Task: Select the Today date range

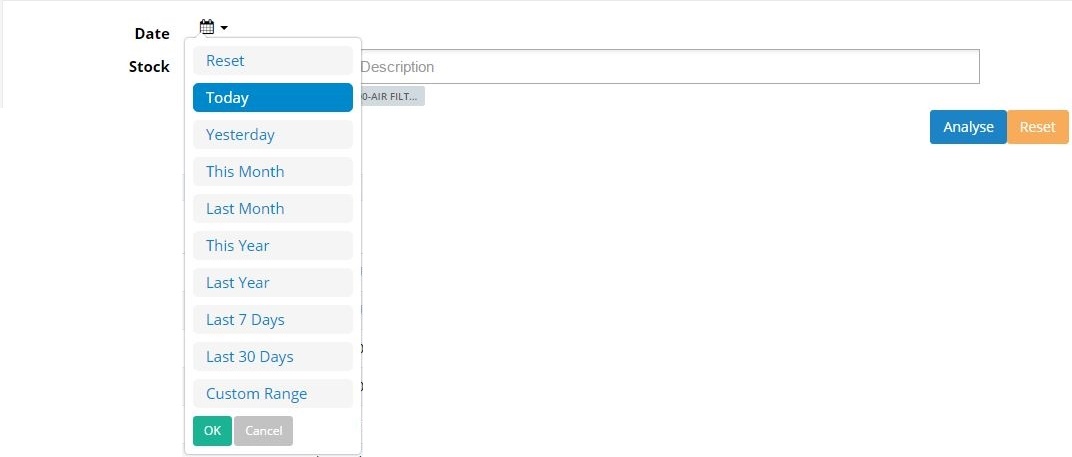Action: 273,98
